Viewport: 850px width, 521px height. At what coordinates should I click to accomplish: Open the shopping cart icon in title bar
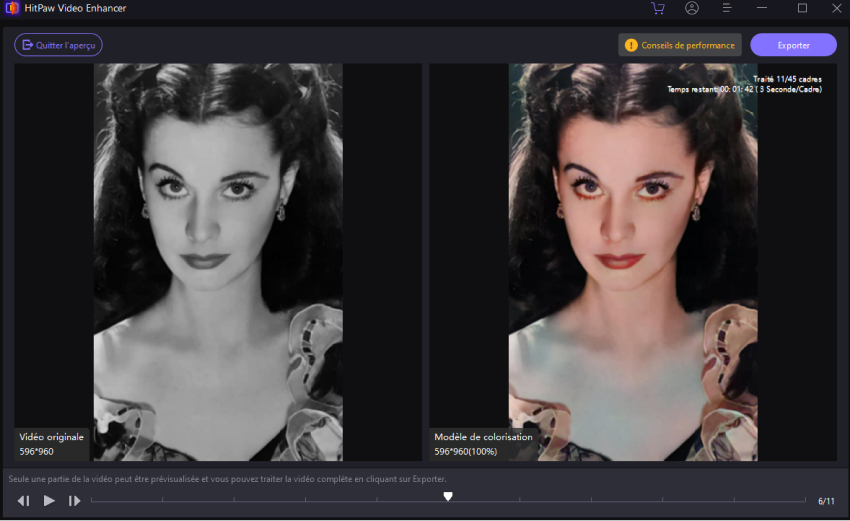[x=657, y=8]
